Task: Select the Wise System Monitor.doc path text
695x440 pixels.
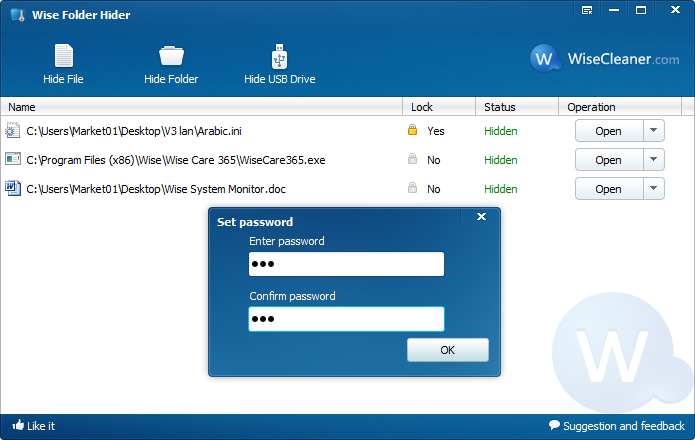Action: (x=156, y=189)
